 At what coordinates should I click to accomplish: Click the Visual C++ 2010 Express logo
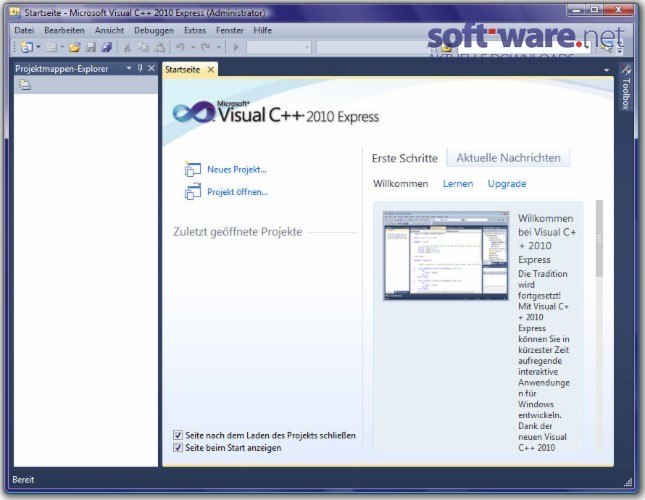pos(276,112)
